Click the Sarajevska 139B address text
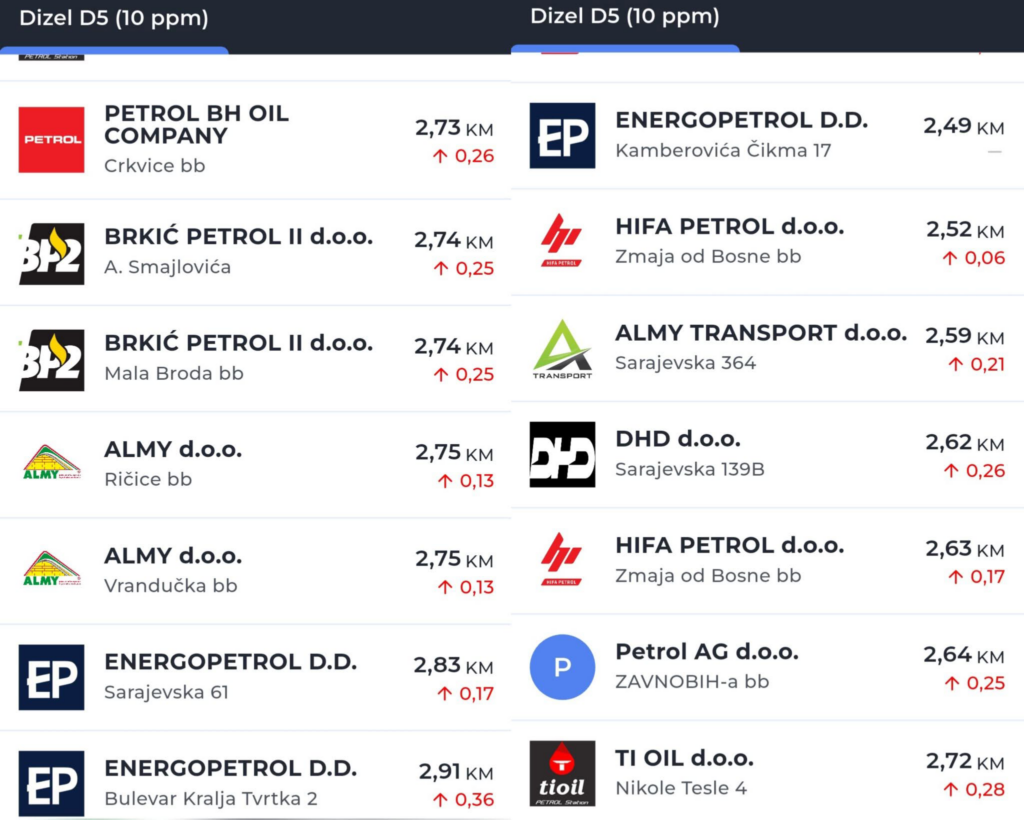Viewport: 1024px width, 820px height. point(689,469)
